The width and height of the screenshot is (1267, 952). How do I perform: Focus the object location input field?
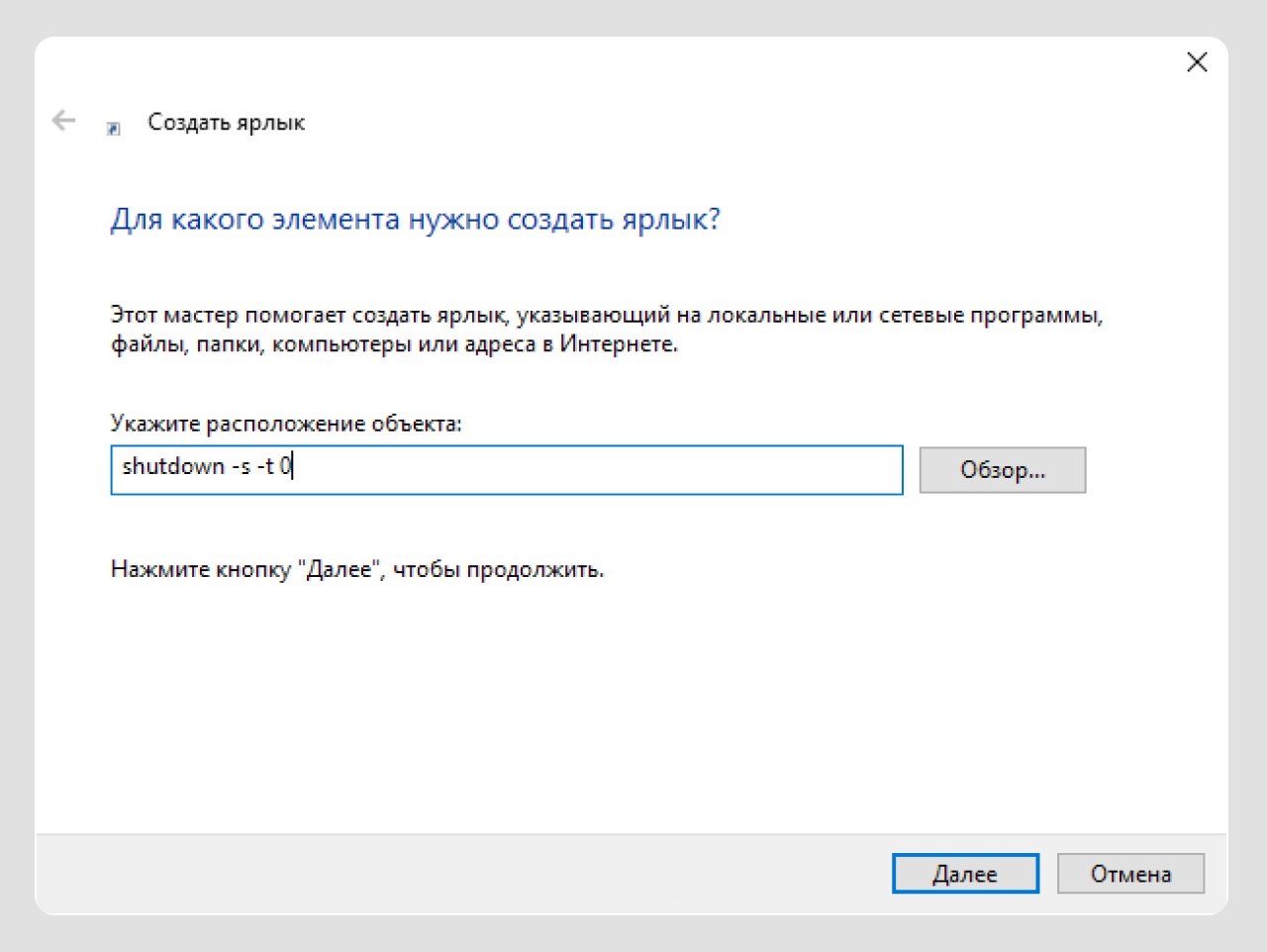click(x=594, y=469)
